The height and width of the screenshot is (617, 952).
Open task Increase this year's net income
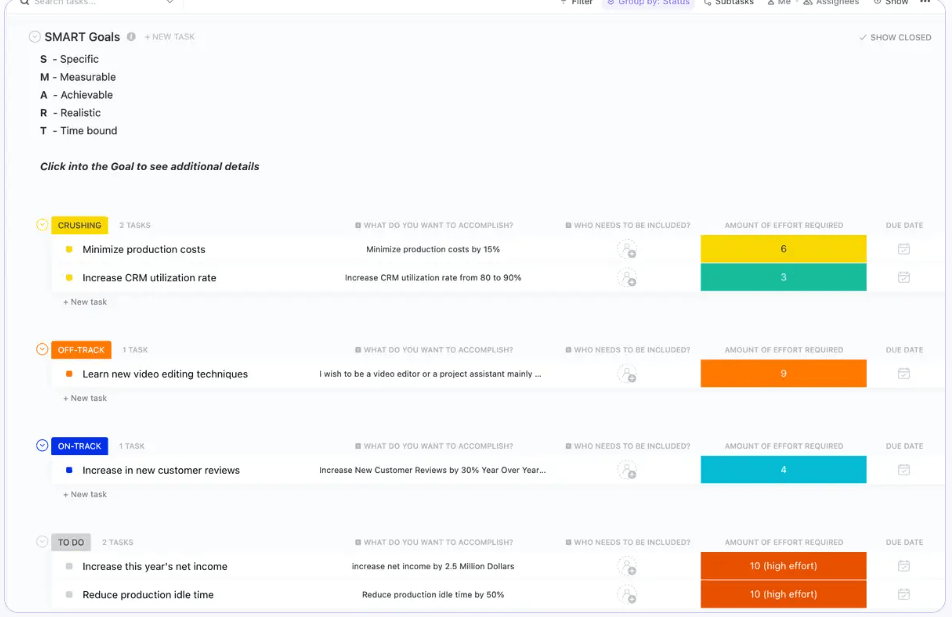tap(155, 567)
